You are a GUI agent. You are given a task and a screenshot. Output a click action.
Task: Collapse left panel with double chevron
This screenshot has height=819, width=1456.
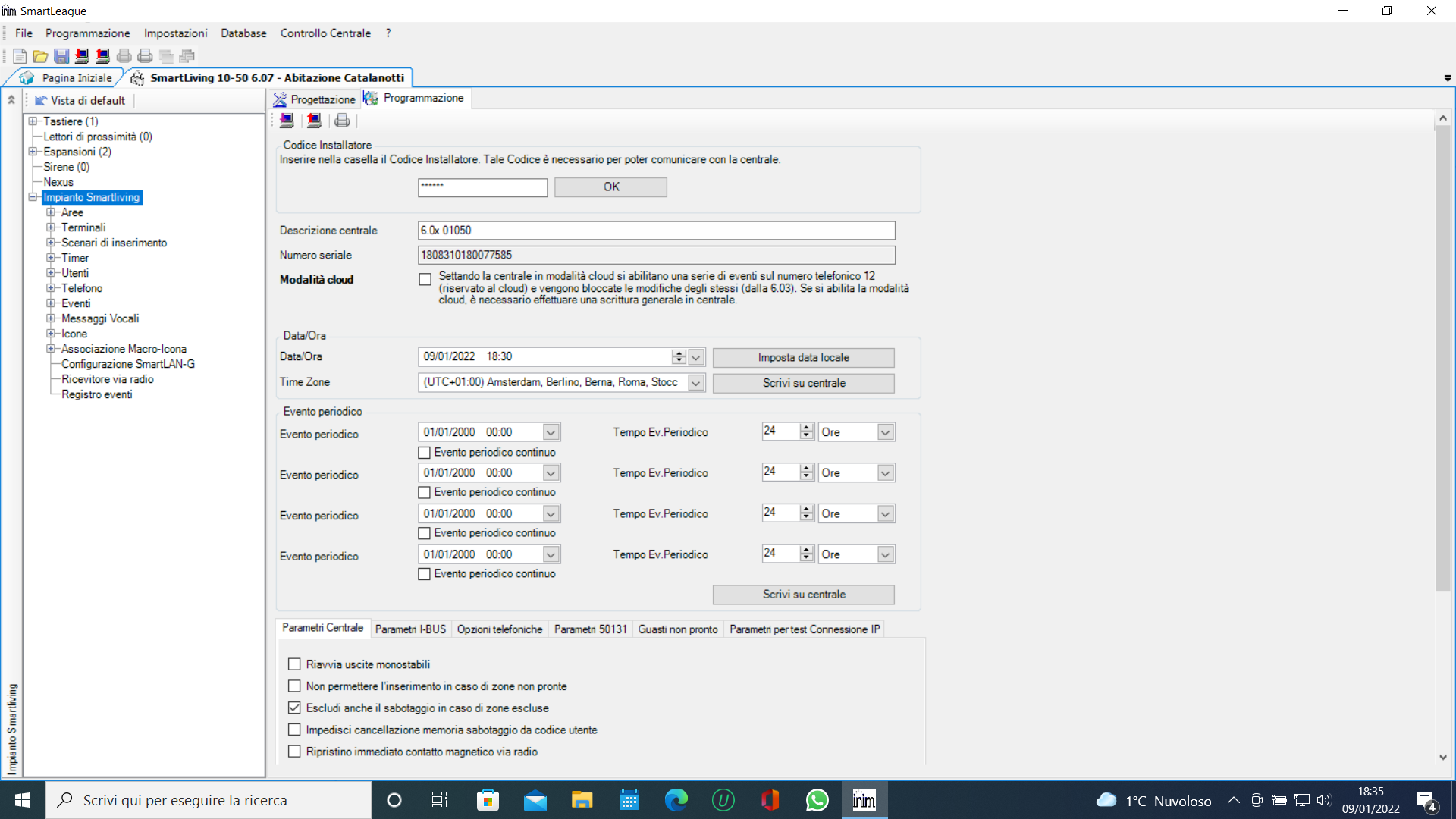coord(11,100)
